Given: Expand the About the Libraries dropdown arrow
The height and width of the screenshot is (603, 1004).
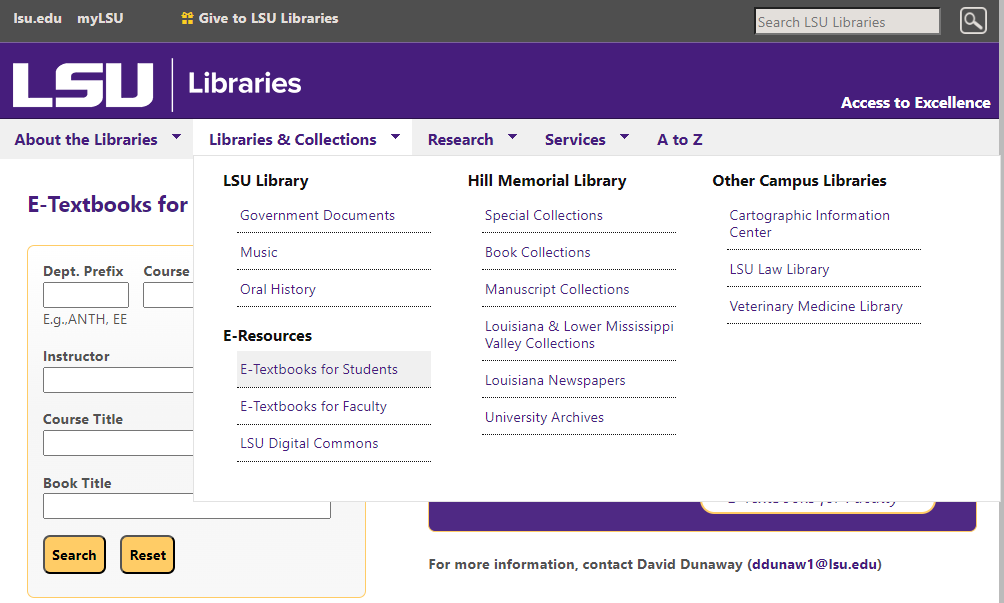Looking at the screenshot, I should coord(176,137).
